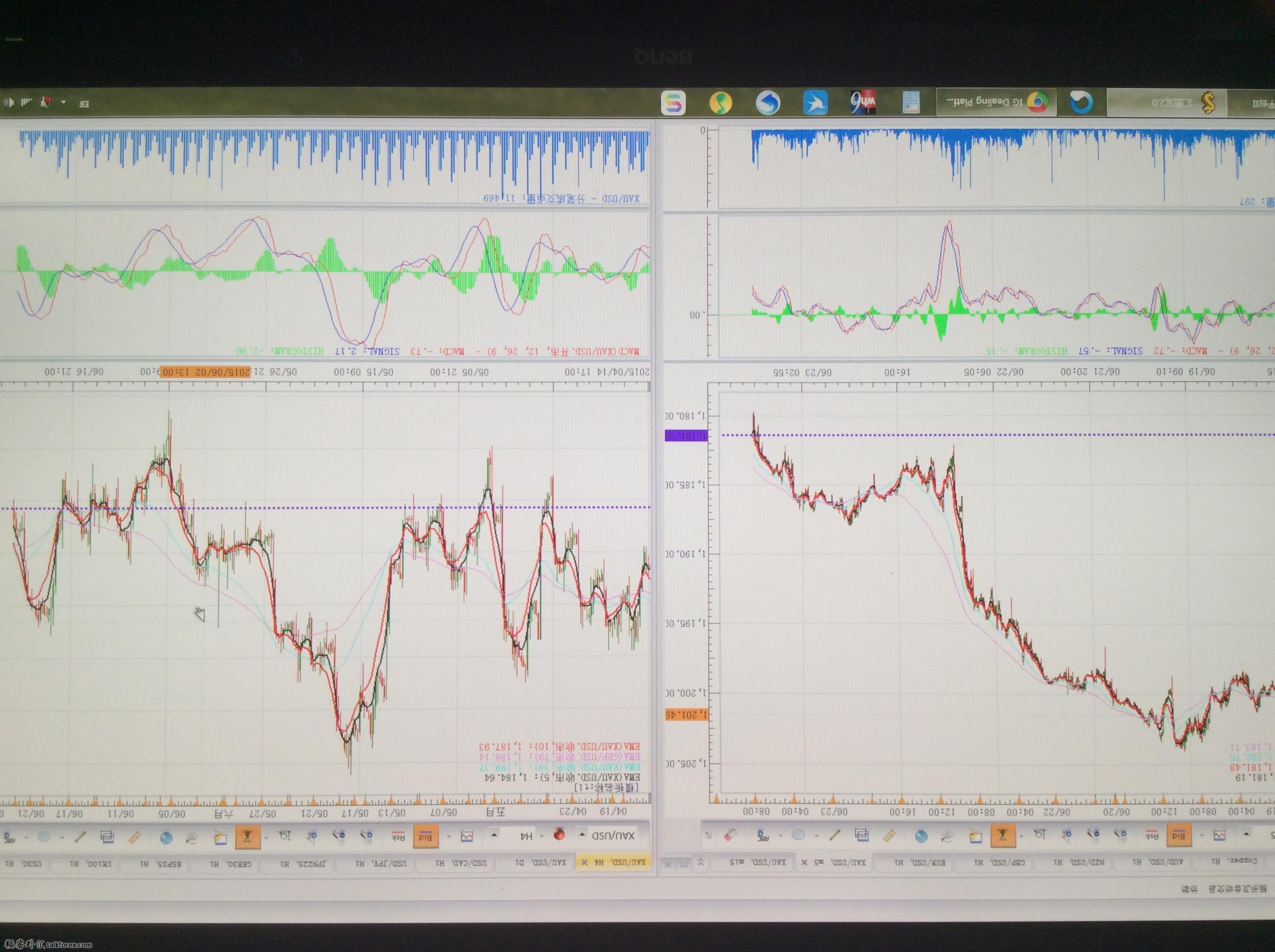Select the ABC text label tool on the m5 chart
The image size is (1275, 952).
764,835
